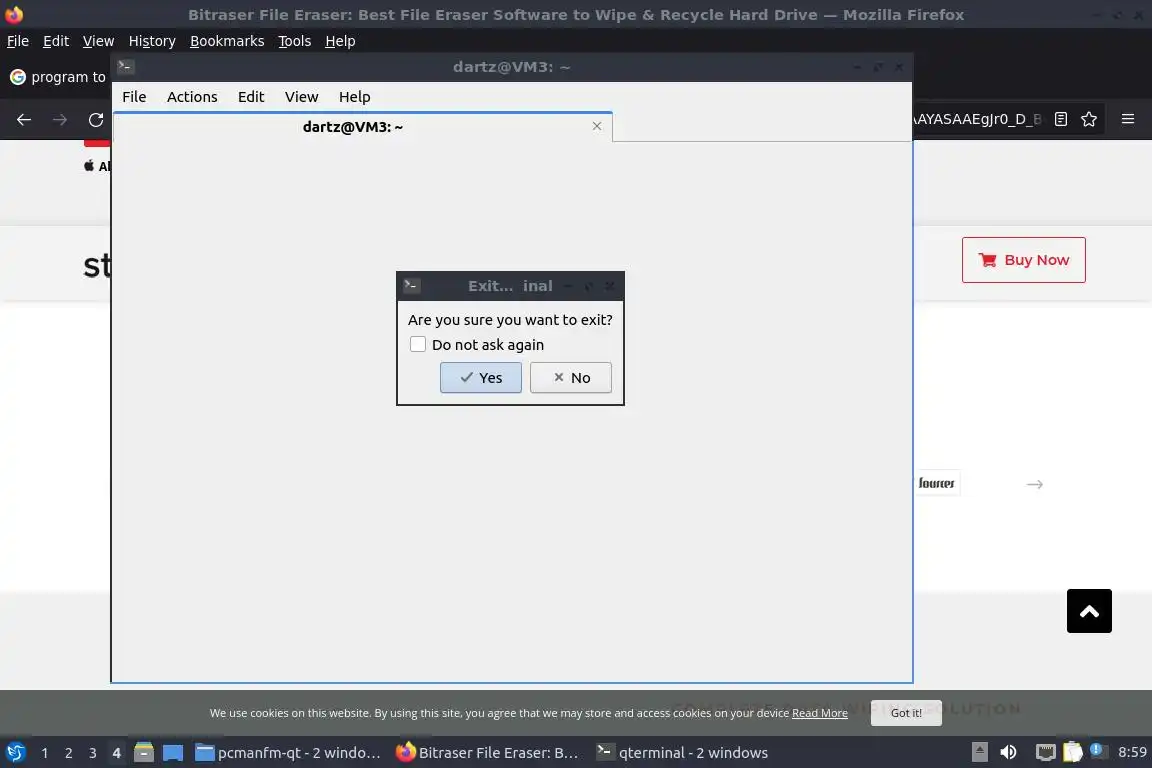Open the clipboard manager tray icon
Viewport: 1152px width, 768px height.
(x=1073, y=752)
